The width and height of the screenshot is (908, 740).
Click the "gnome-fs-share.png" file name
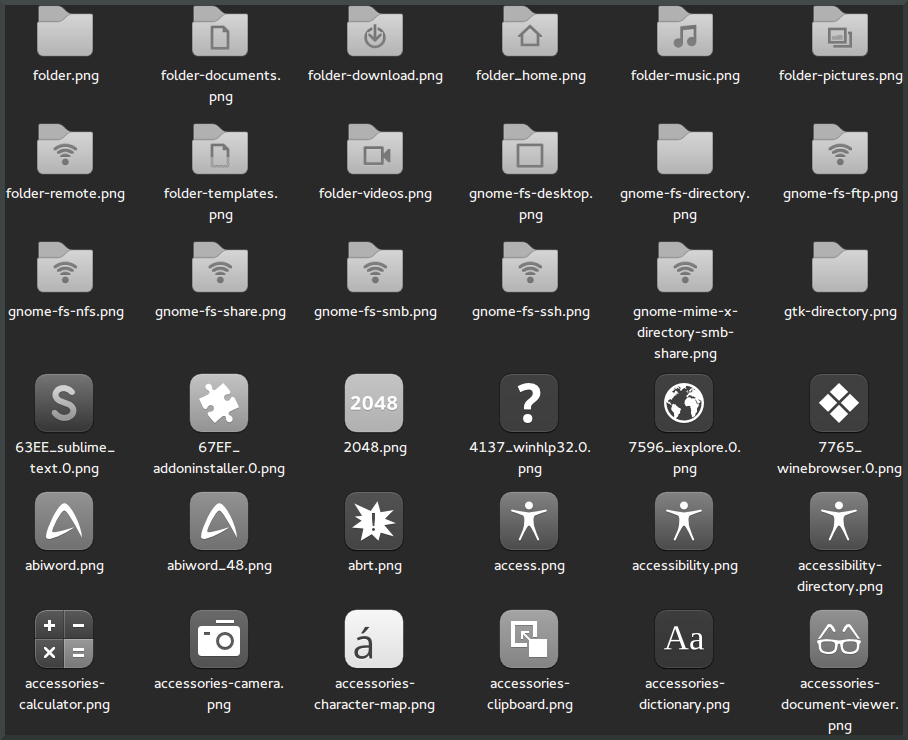tap(221, 312)
